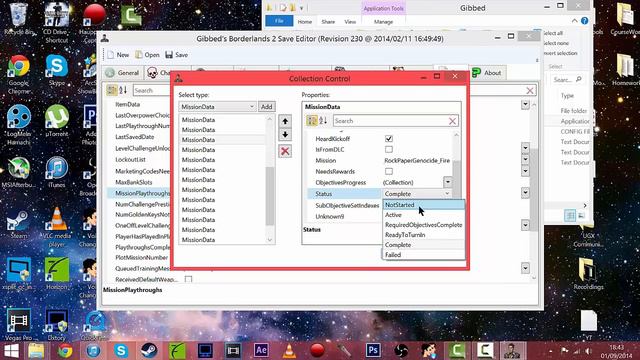This screenshot has width=640, height=360.
Task: Open iTunes desktop shortcut
Action: pos(57,172)
